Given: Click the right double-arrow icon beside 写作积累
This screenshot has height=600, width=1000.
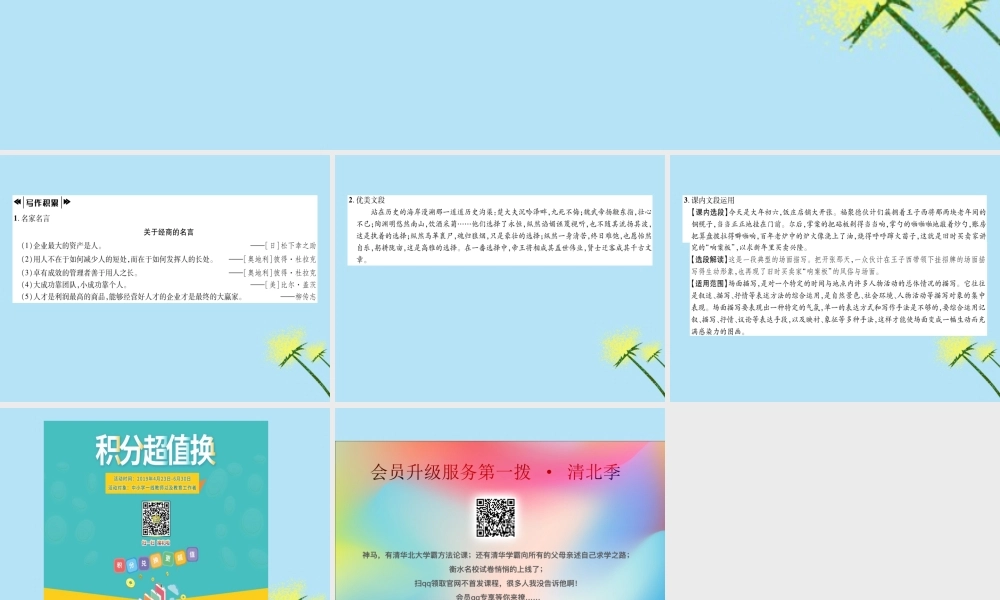Looking at the screenshot, I should (67, 202).
